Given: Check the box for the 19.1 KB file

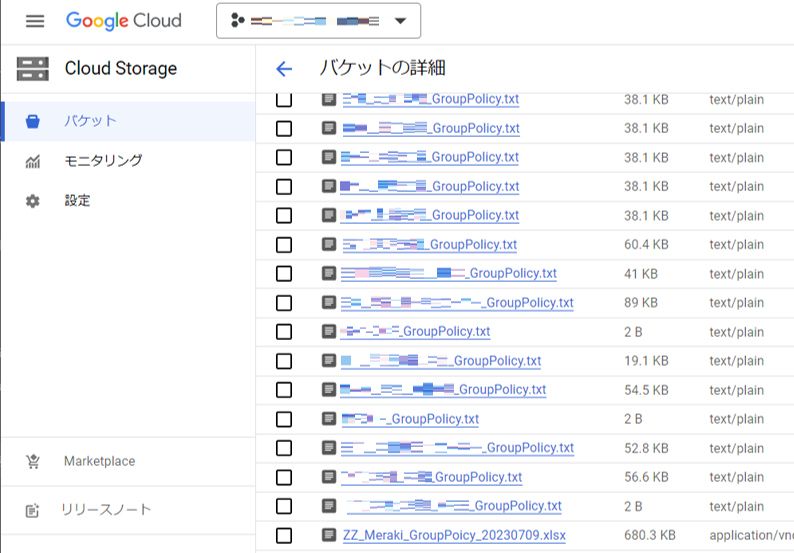Looking at the screenshot, I should pyautogui.click(x=284, y=361).
